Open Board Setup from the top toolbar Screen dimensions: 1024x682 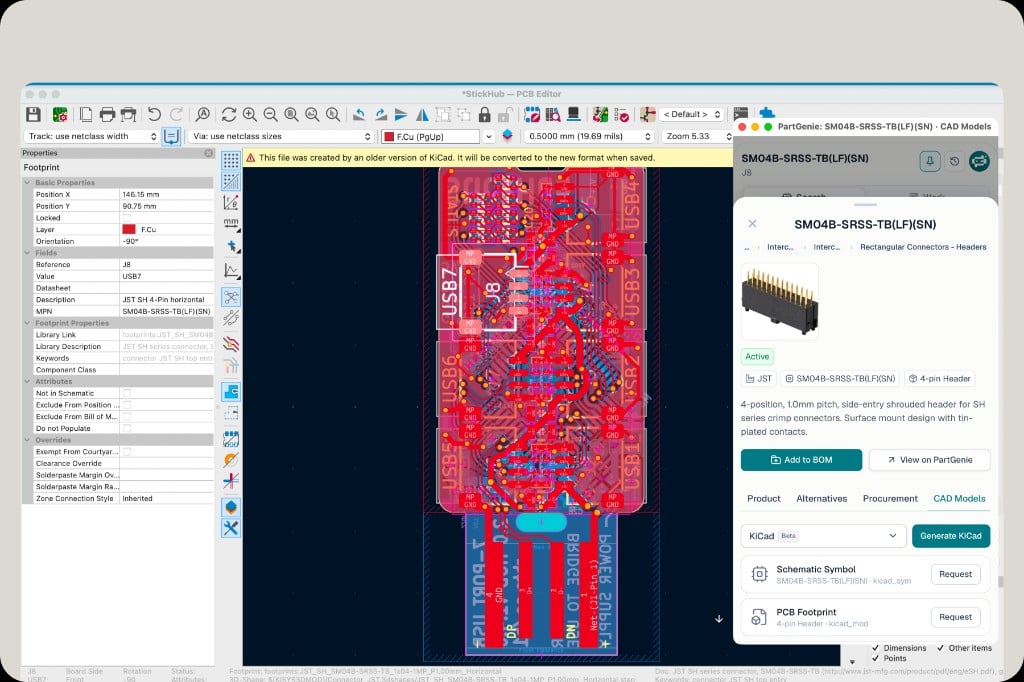[x=60, y=114]
